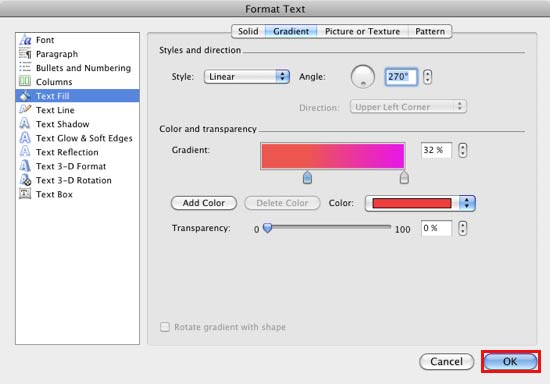Click the Transparency slider thumb

[x=268, y=228]
